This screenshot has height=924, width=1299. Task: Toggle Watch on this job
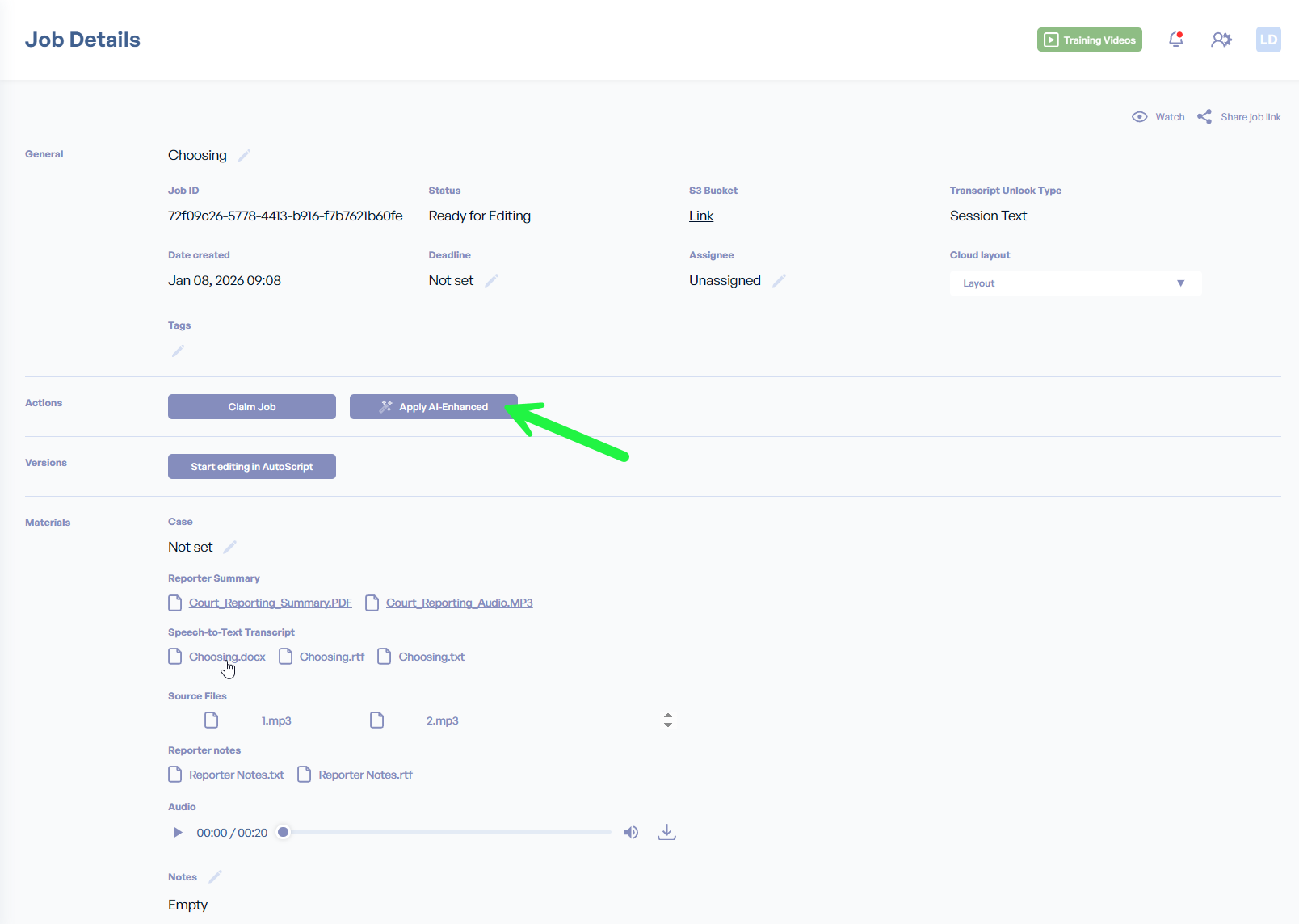(1158, 117)
